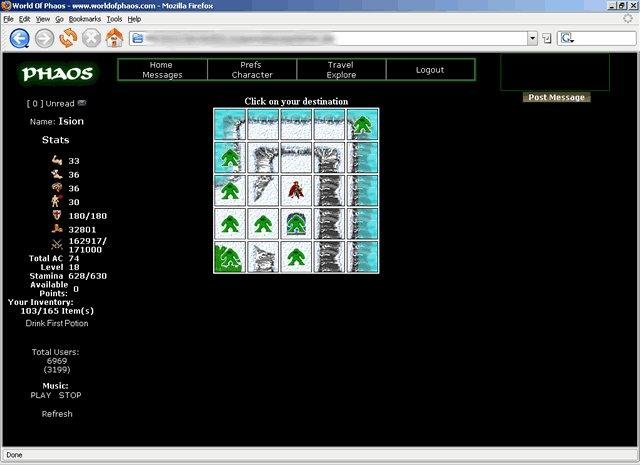Click the greyed Stop loading button
Image resolution: width=640 pixels, height=465 pixels.
pos(91,38)
